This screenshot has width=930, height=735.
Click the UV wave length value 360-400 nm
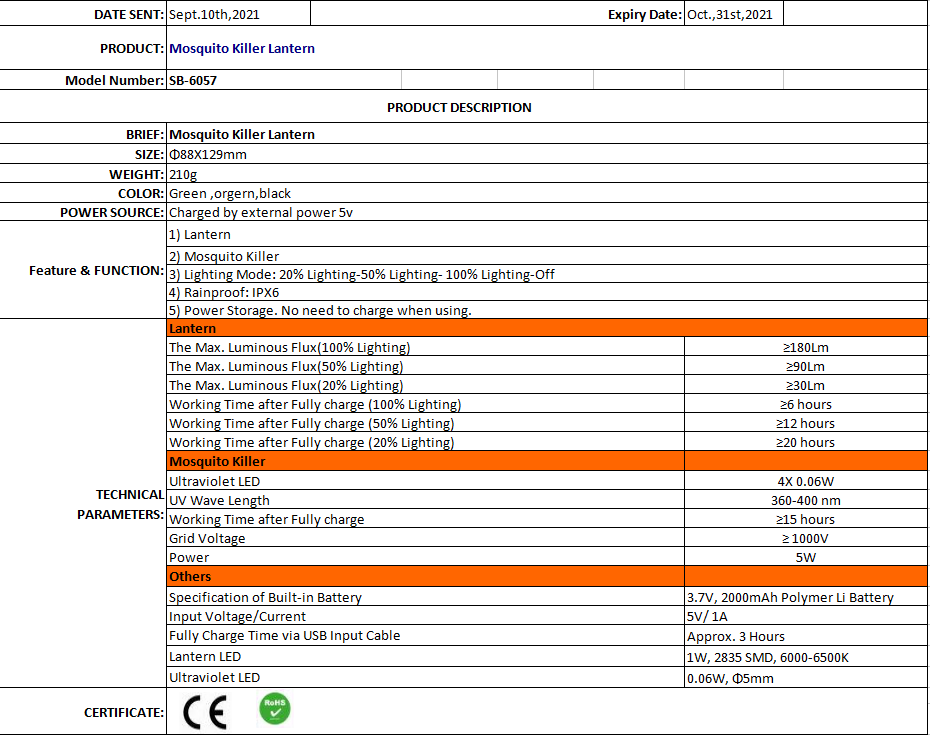805,500
